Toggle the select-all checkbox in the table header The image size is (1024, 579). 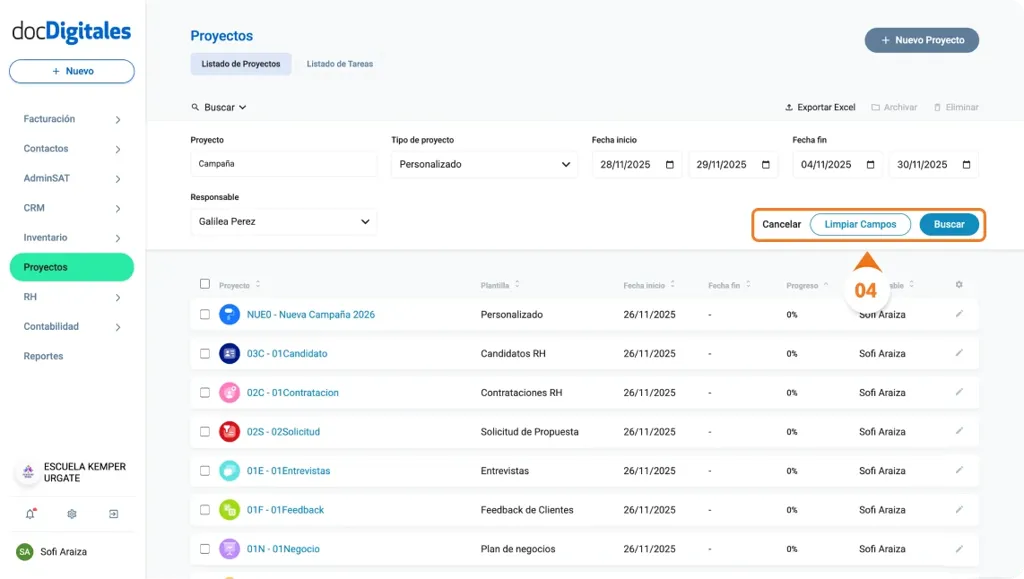tap(205, 285)
